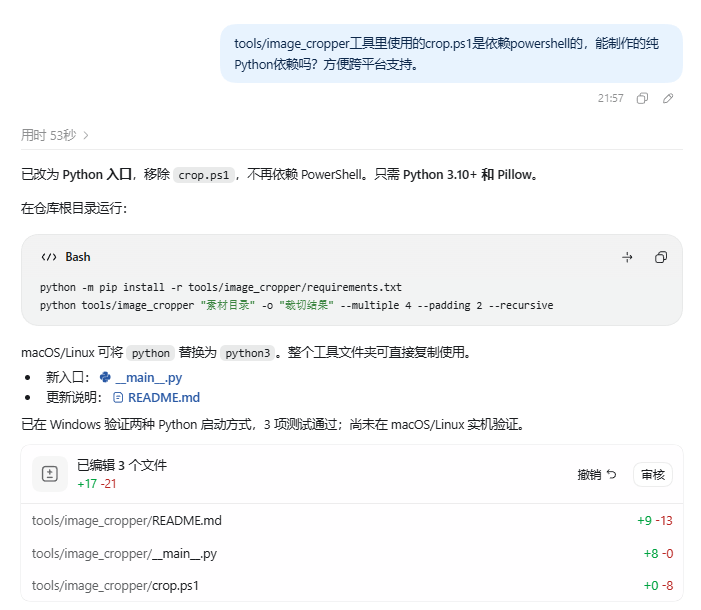Screen dimensions: 701x610
Task: Click the python tools/image_cropper command line
Action: (x=296, y=305)
